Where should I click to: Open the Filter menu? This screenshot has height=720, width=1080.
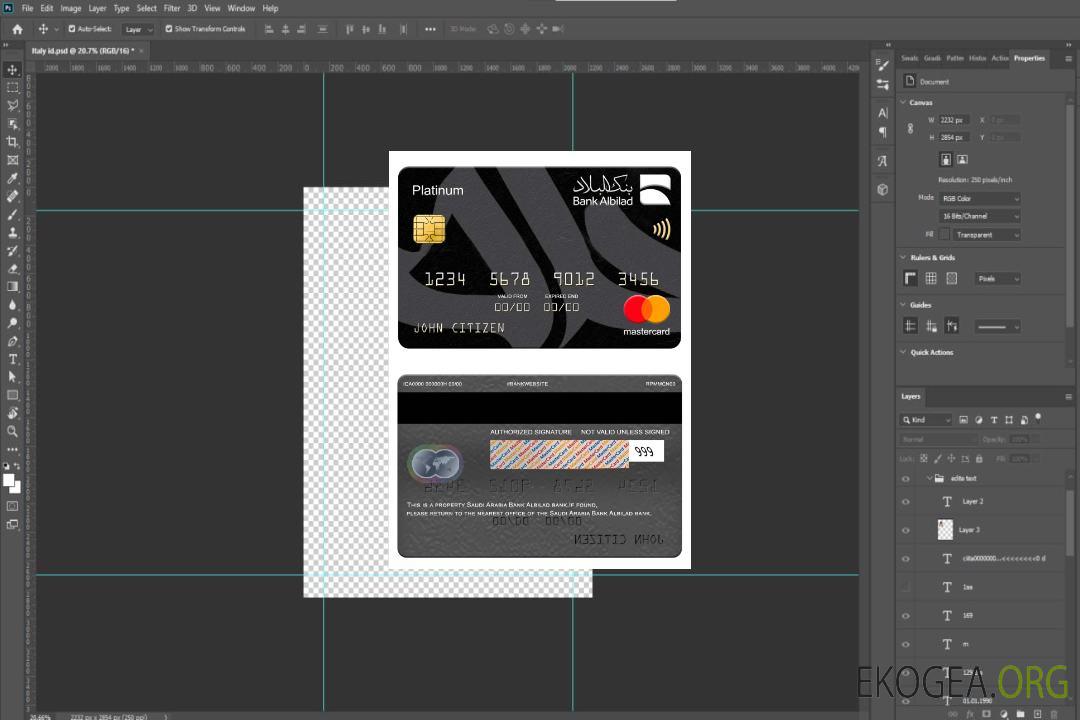tap(172, 8)
